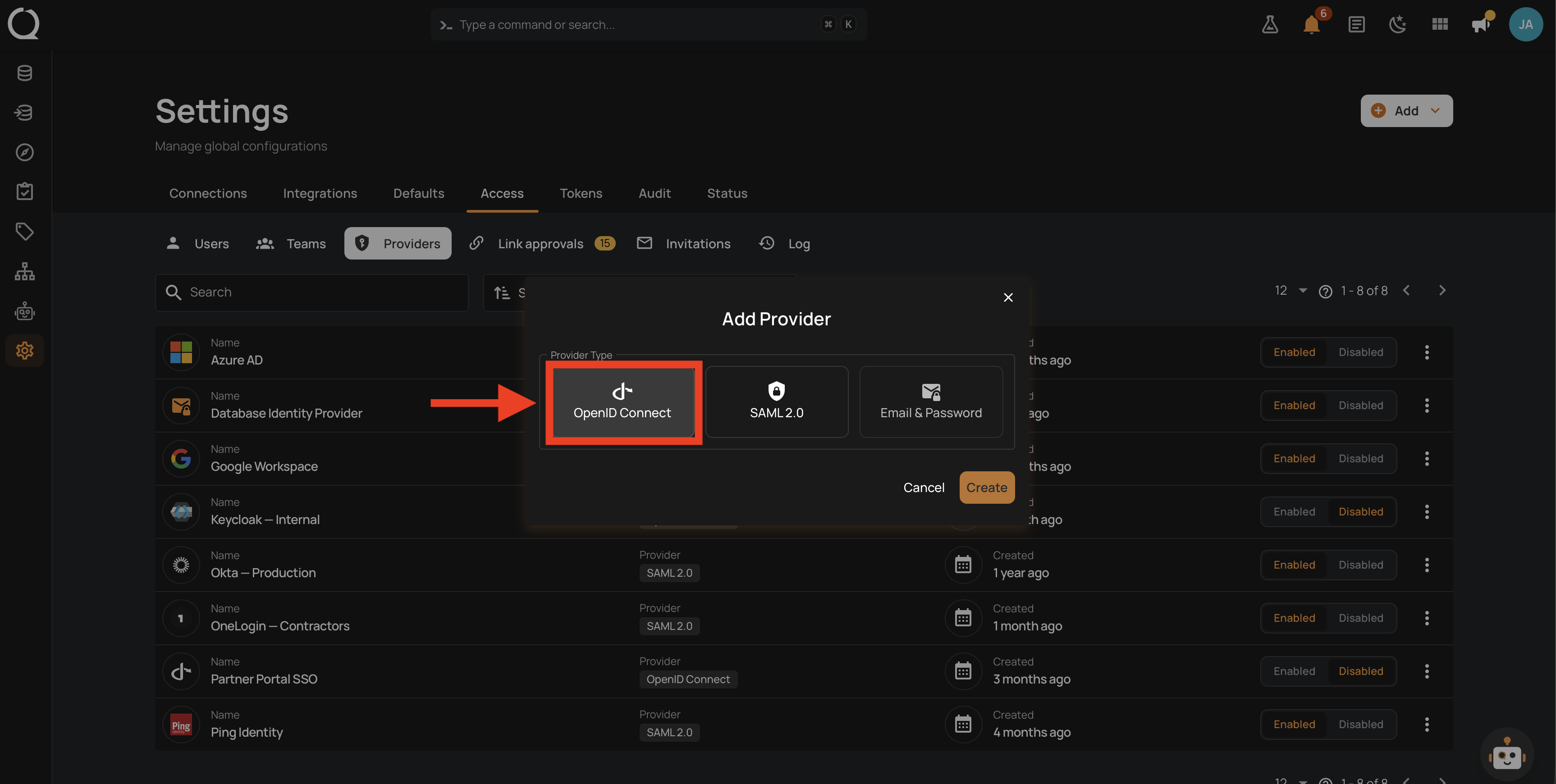Switch to the Defaults tab
Image resolution: width=1556 pixels, height=784 pixels.
[x=419, y=193]
